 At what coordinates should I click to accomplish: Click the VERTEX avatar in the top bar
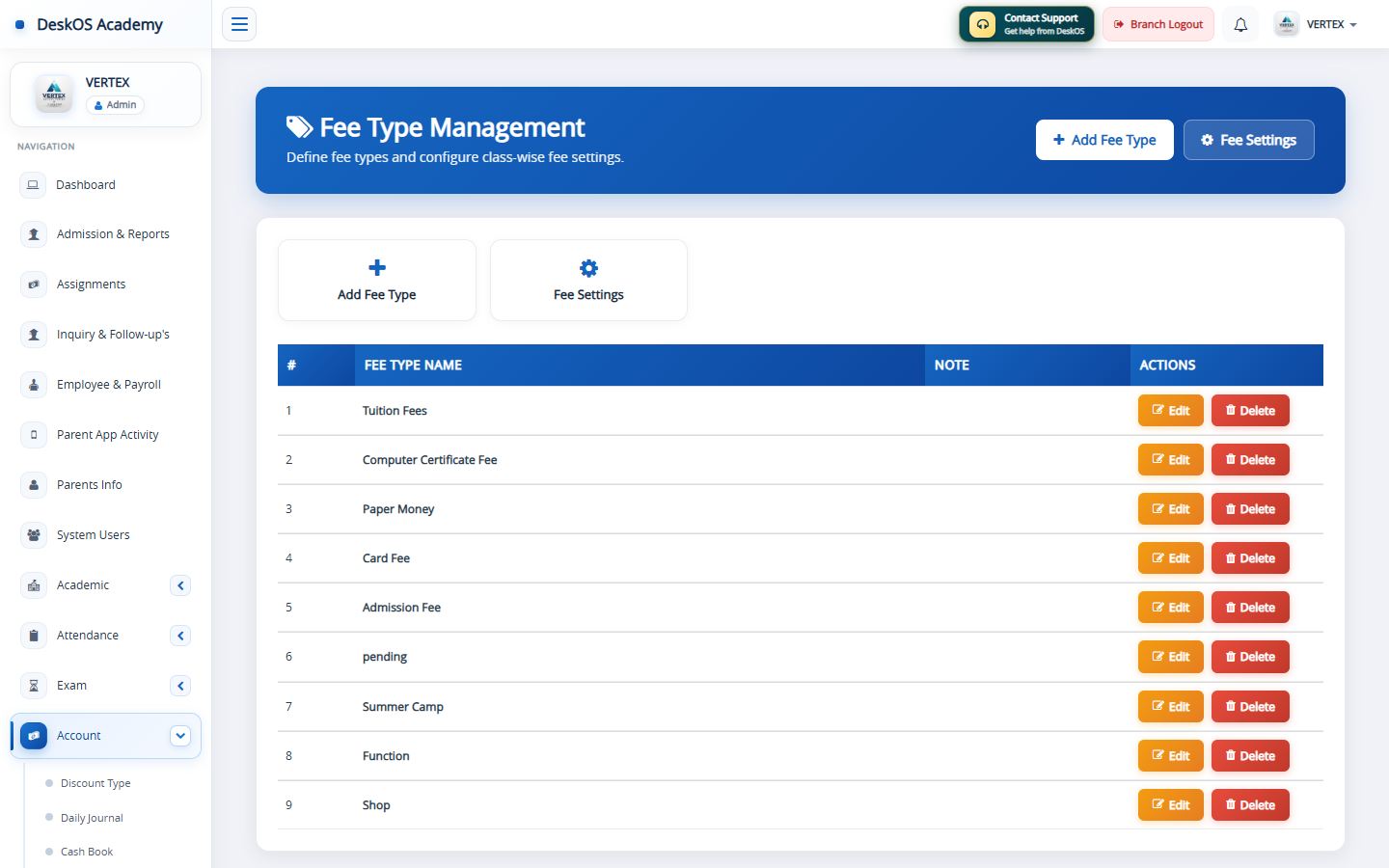pyautogui.click(x=1287, y=24)
